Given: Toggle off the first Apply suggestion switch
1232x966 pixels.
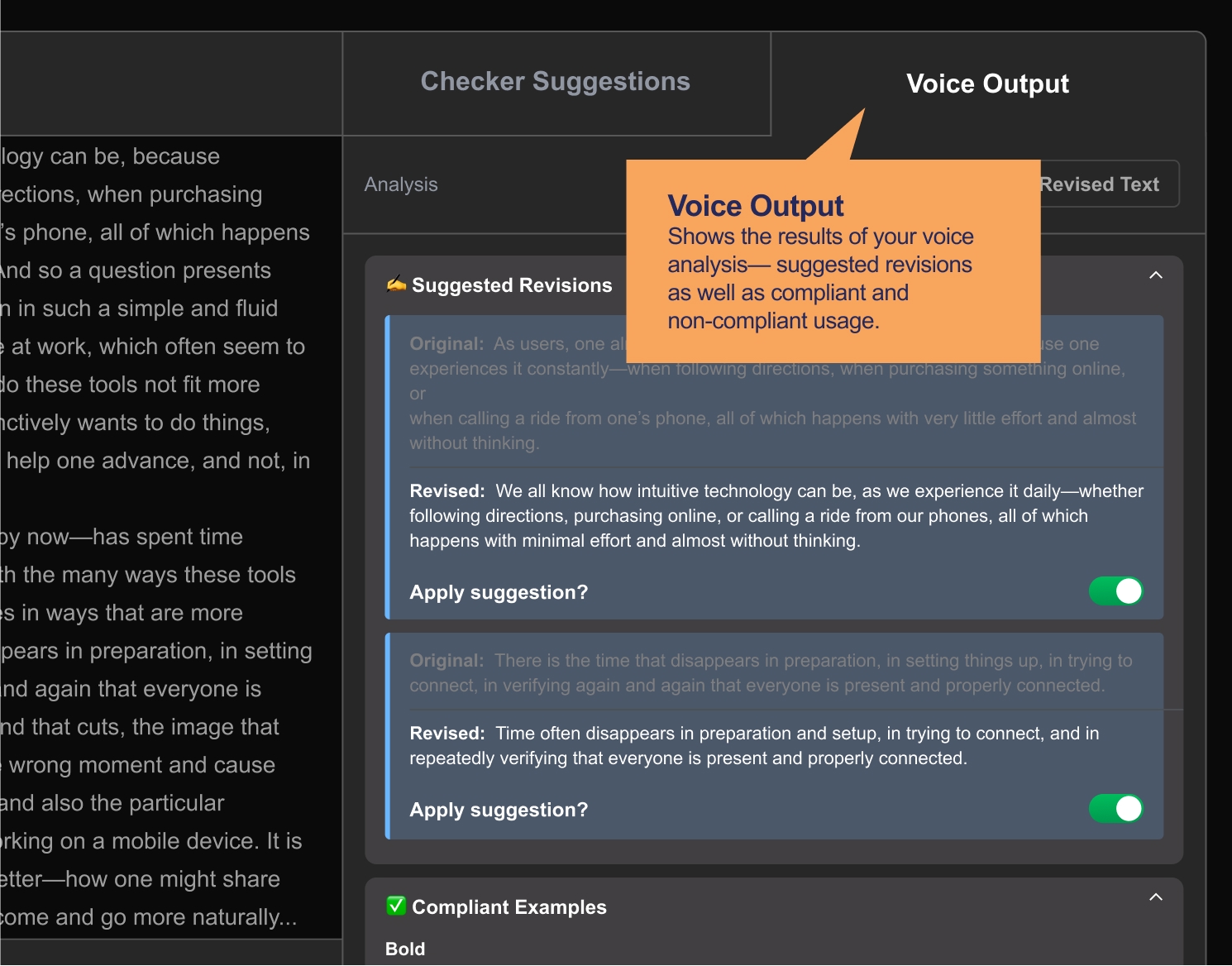Looking at the screenshot, I should 1115,591.
